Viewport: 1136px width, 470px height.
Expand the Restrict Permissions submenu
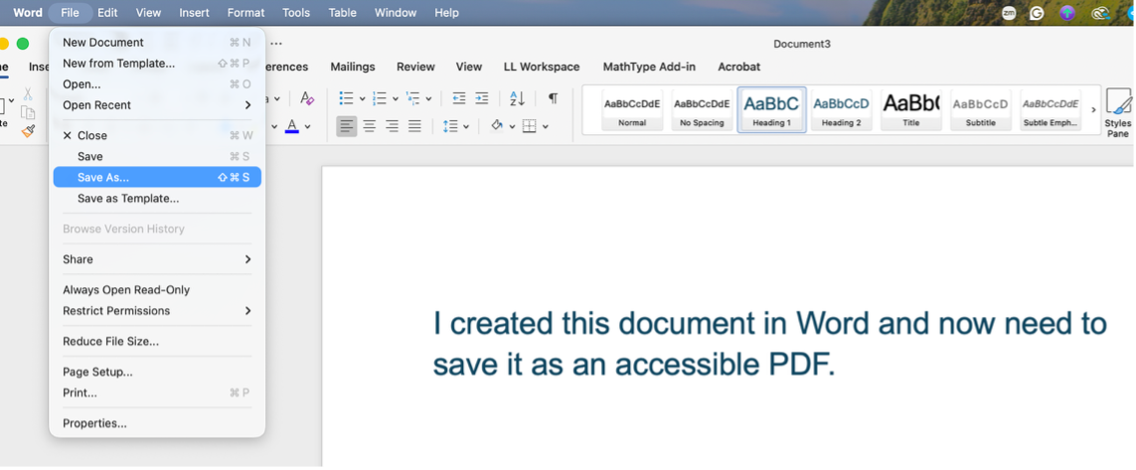coord(248,311)
